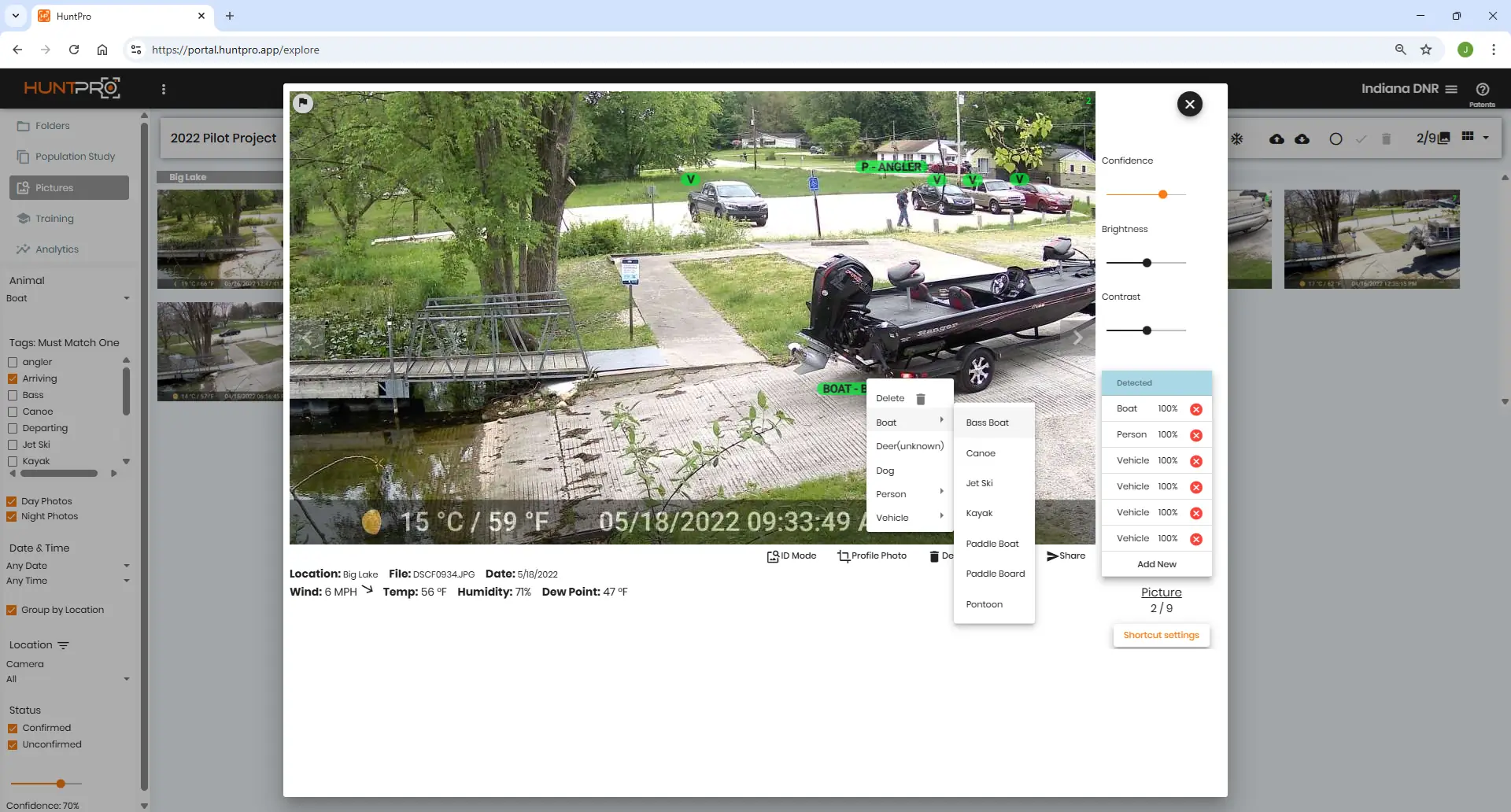
Task: Check the Departing tag
Action: [13, 429]
